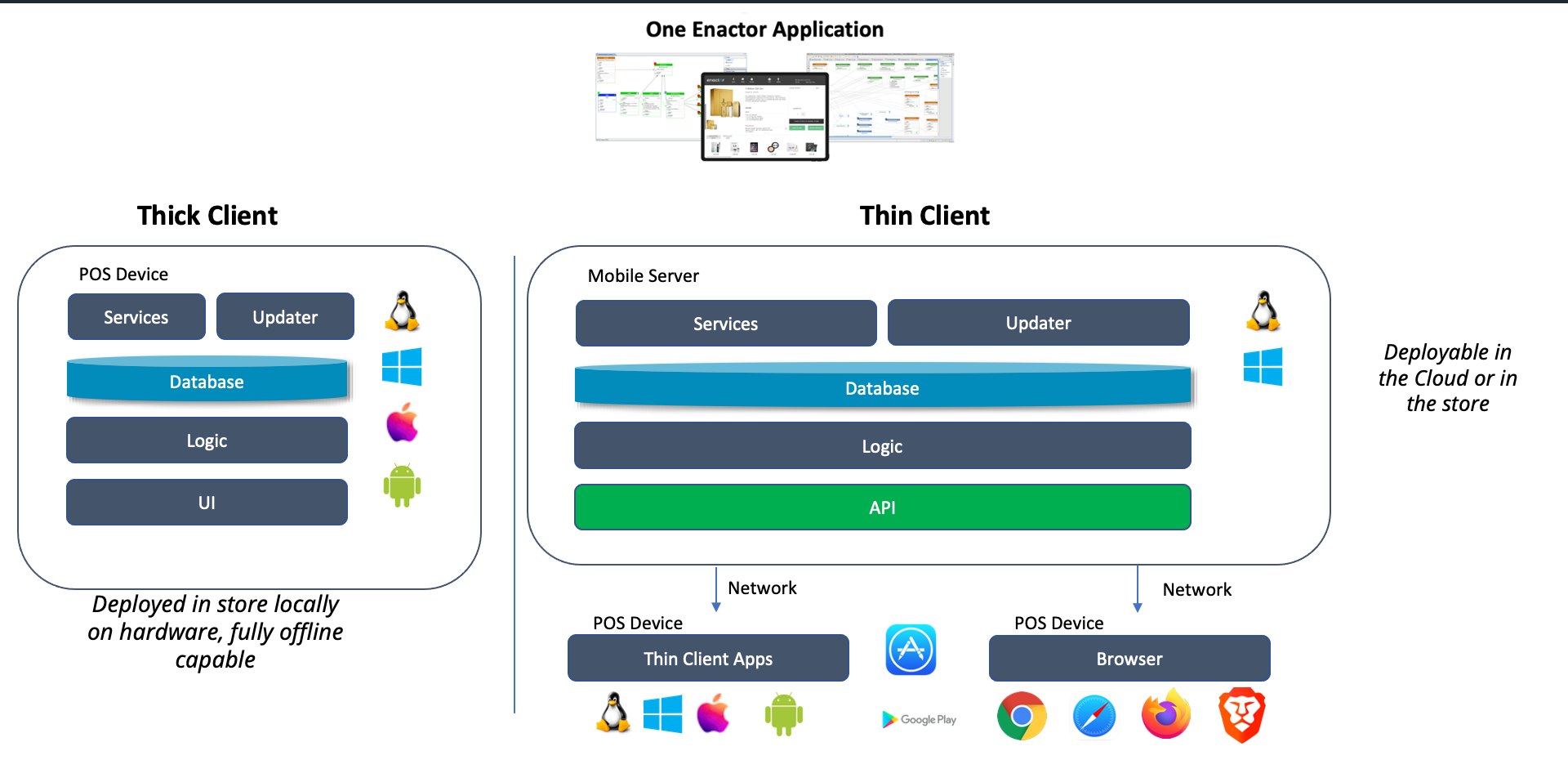Open the App Store icon near Thin Client Apps

tap(910, 650)
